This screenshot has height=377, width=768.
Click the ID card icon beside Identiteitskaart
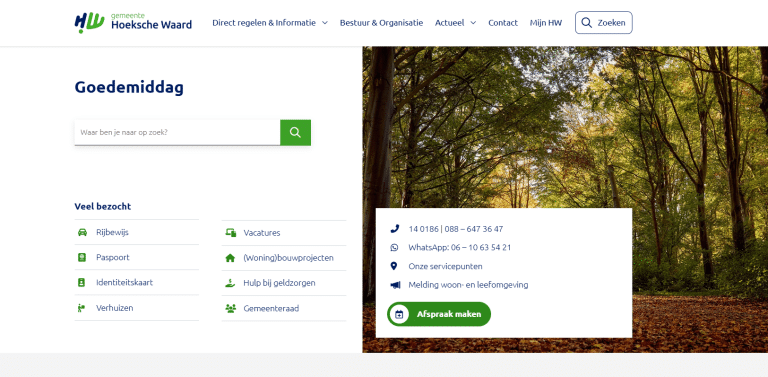(x=81, y=283)
